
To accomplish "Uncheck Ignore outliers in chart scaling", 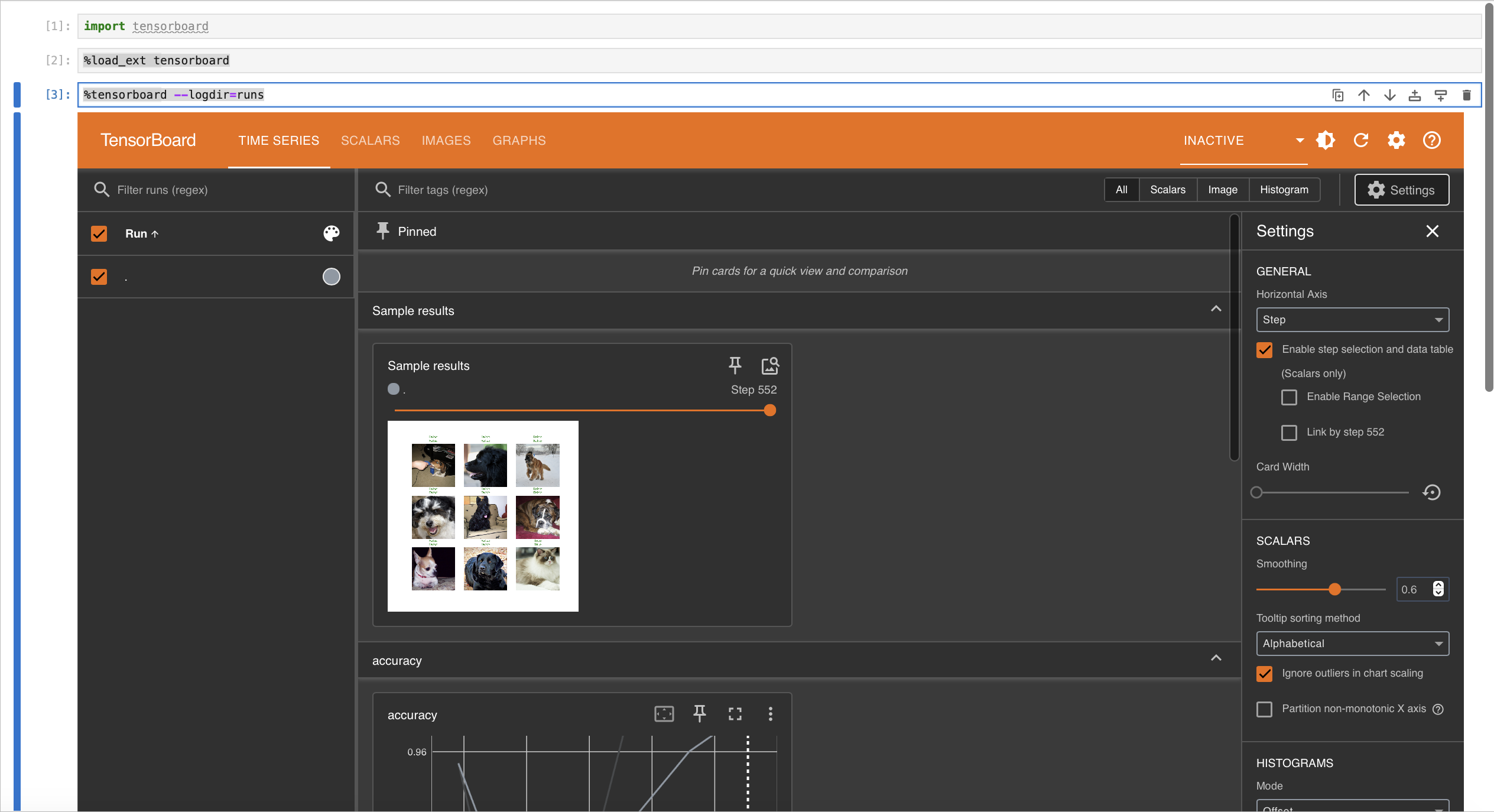I will click(x=1264, y=674).
